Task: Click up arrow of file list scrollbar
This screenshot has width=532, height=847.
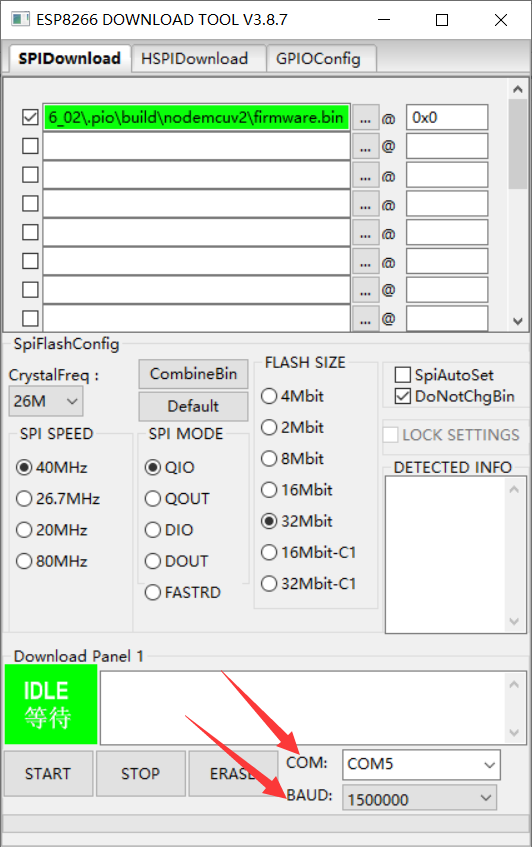Action: click(517, 89)
